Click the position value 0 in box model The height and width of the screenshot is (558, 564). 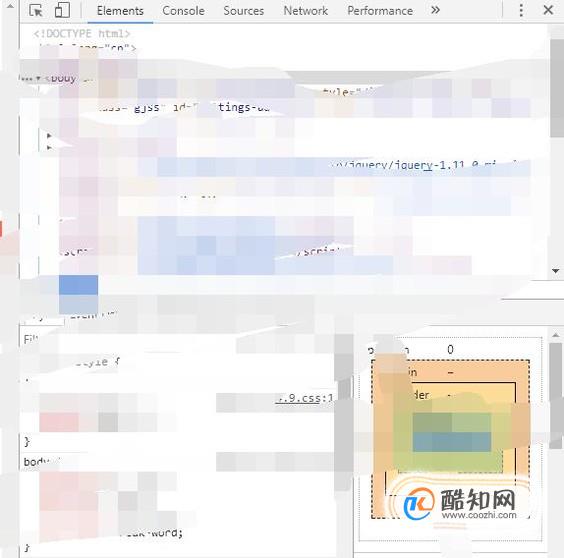click(x=450, y=349)
